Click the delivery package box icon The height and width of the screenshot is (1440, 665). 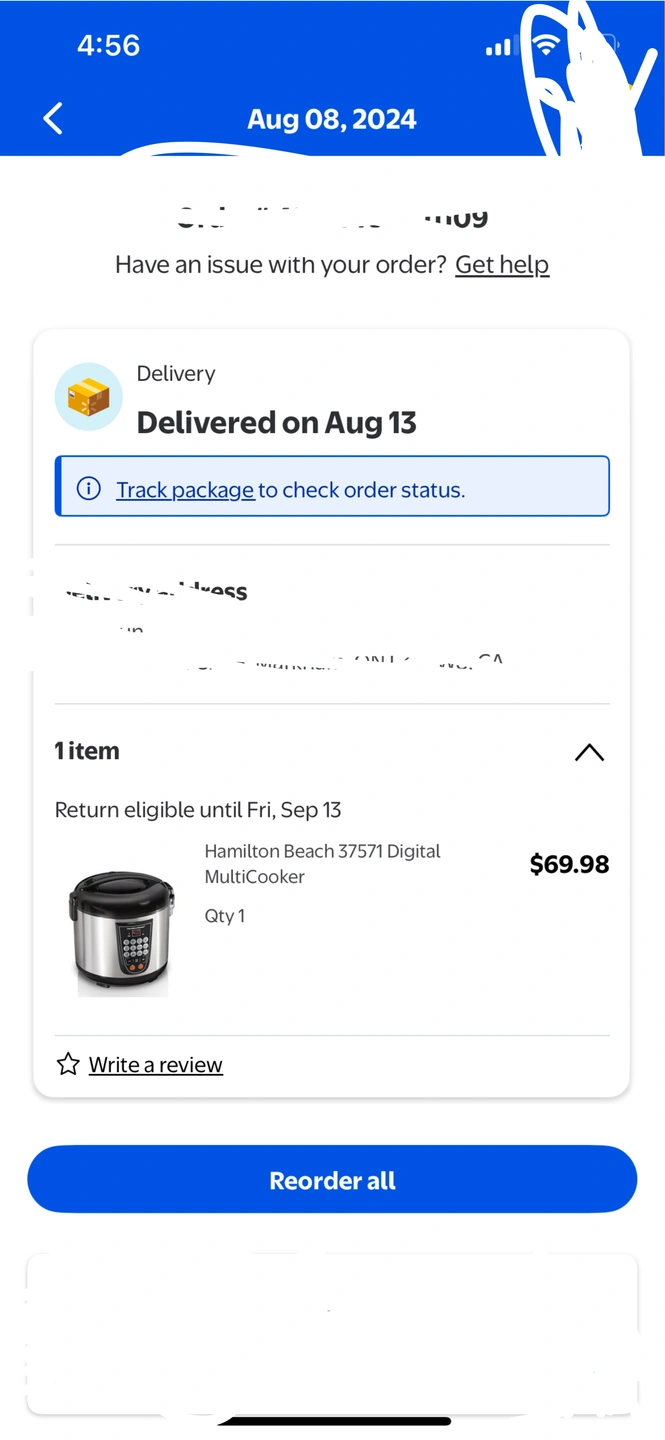(x=88, y=397)
